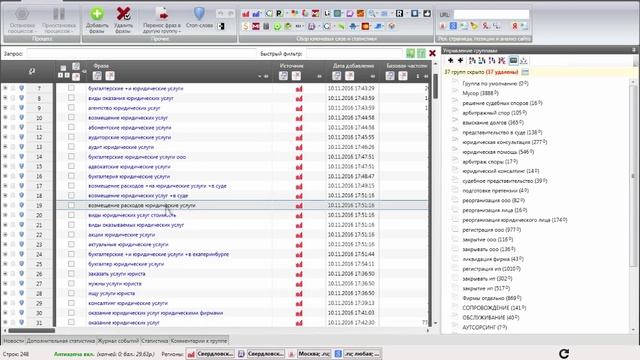Click the red X clear filter icon

point(432,53)
